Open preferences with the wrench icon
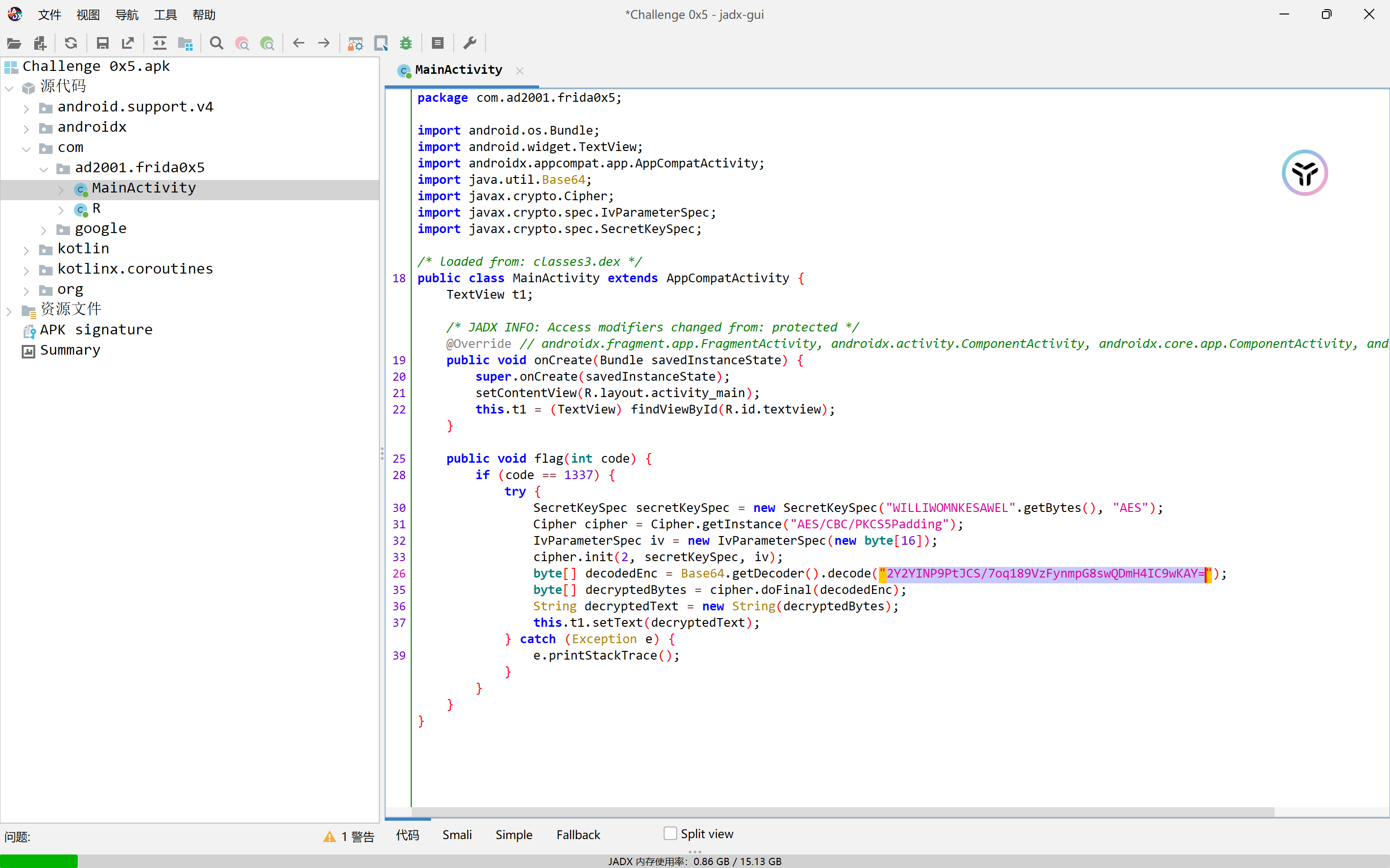This screenshot has width=1390, height=868. pyautogui.click(x=470, y=43)
